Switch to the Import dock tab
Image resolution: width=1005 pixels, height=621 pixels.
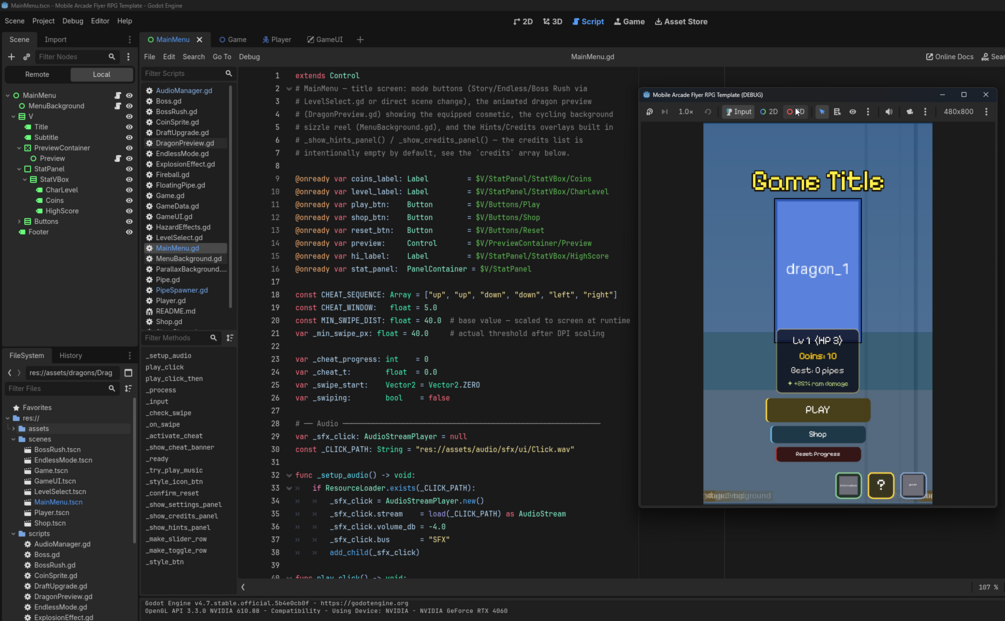pos(55,40)
